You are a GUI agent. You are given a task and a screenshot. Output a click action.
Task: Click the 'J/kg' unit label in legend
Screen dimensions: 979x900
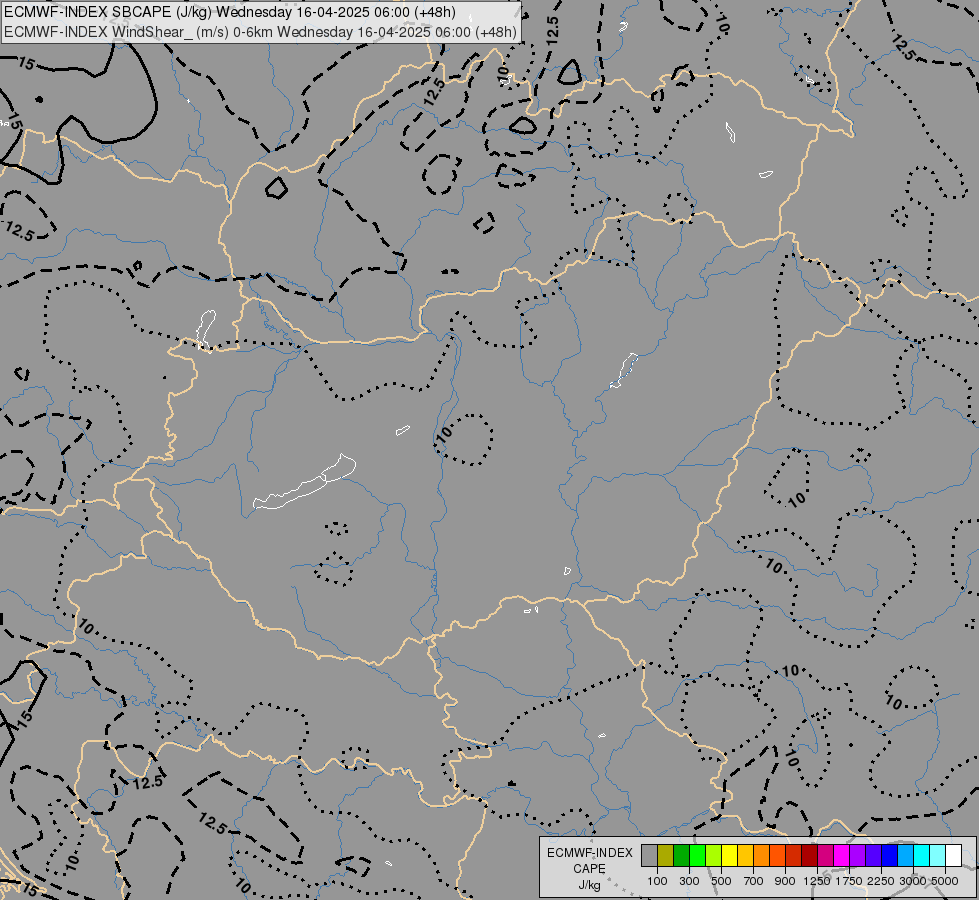point(589,885)
